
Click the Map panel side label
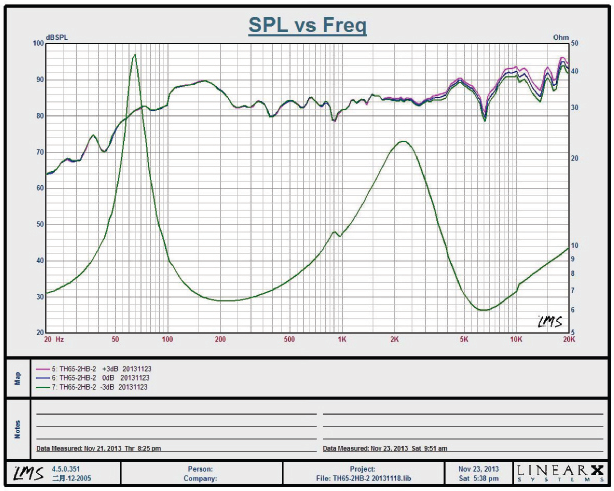(x=17, y=378)
